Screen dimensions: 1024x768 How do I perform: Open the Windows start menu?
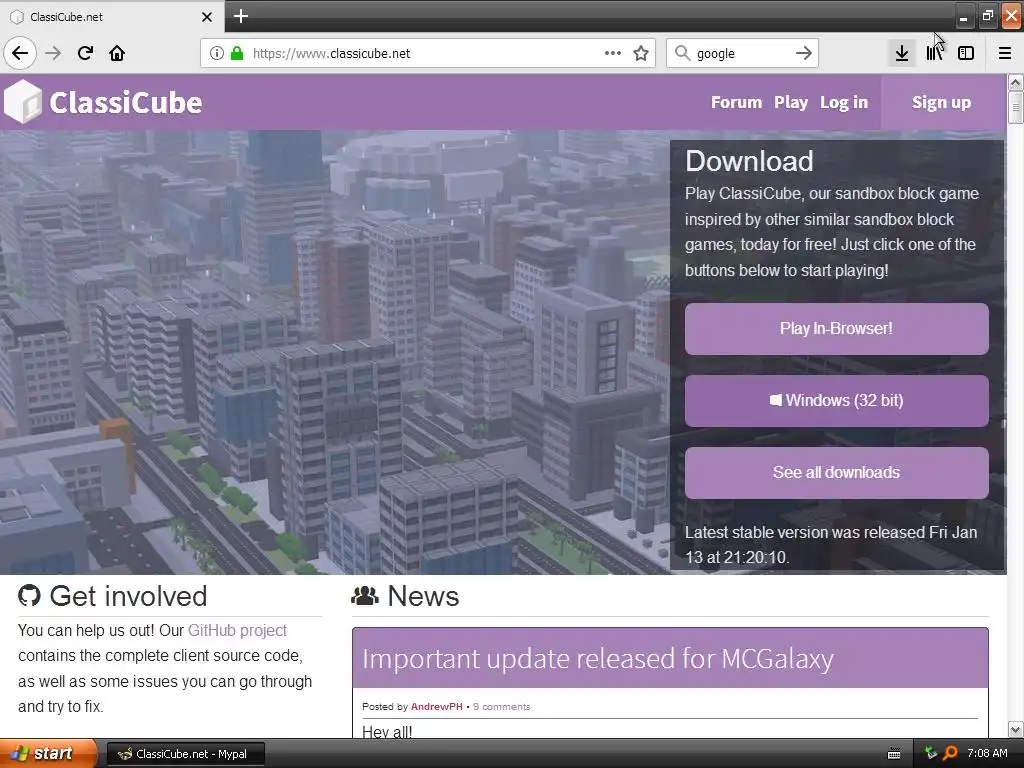coord(48,754)
